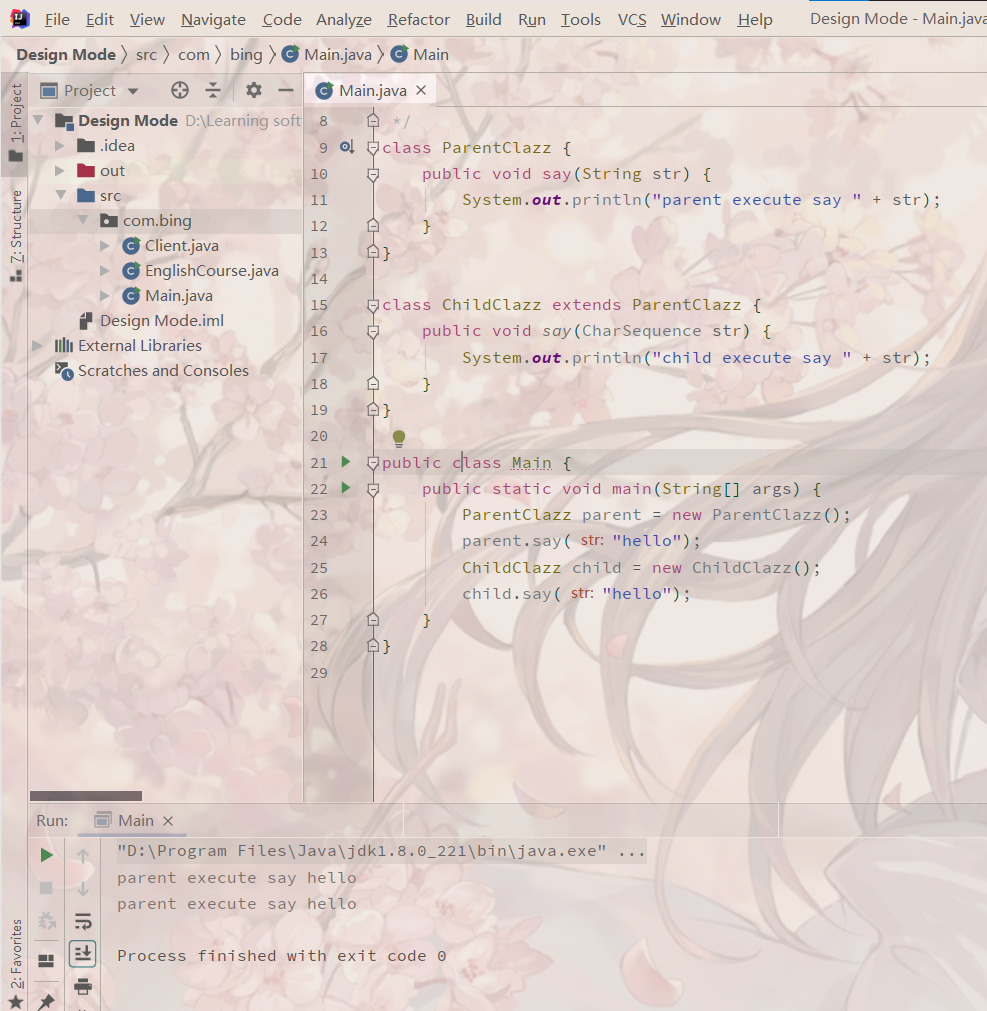Expand EnglishCourse.java node
Viewport: 987px width, 1011px height.
[x=104, y=271]
